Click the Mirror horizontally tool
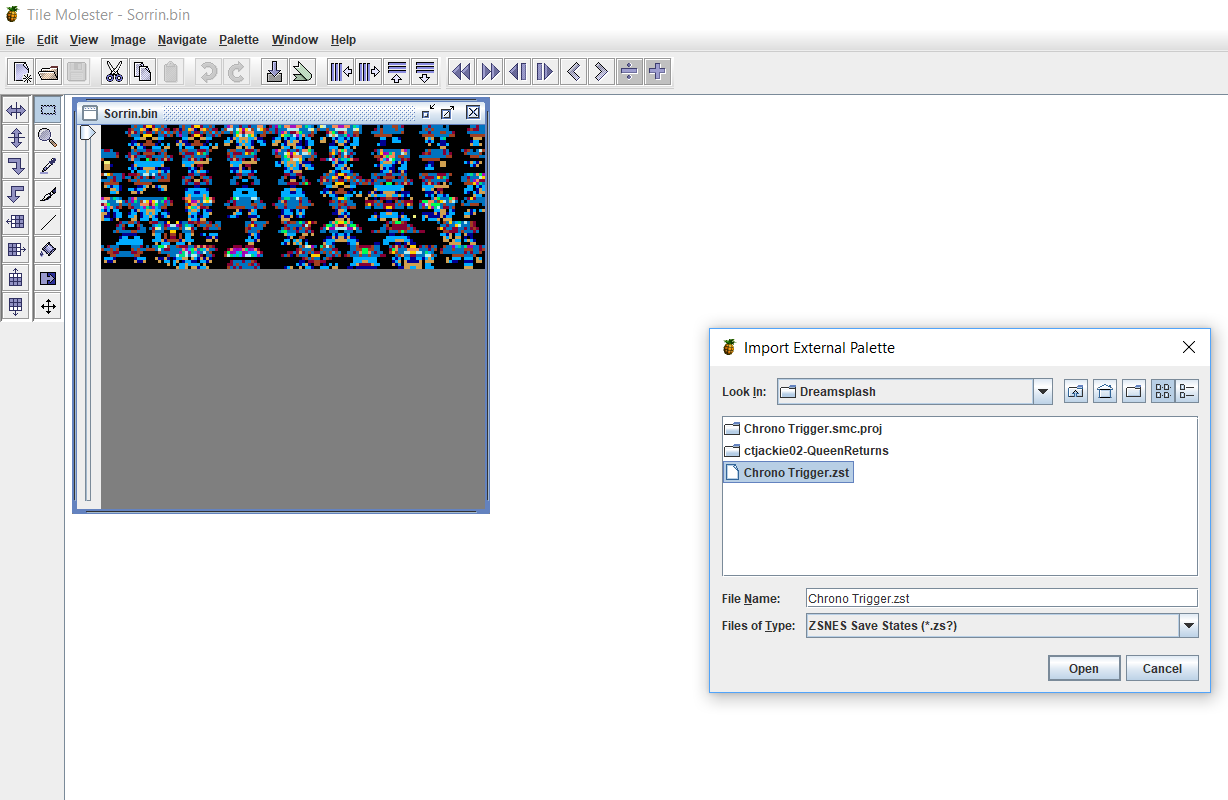 click(x=16, y=110)
